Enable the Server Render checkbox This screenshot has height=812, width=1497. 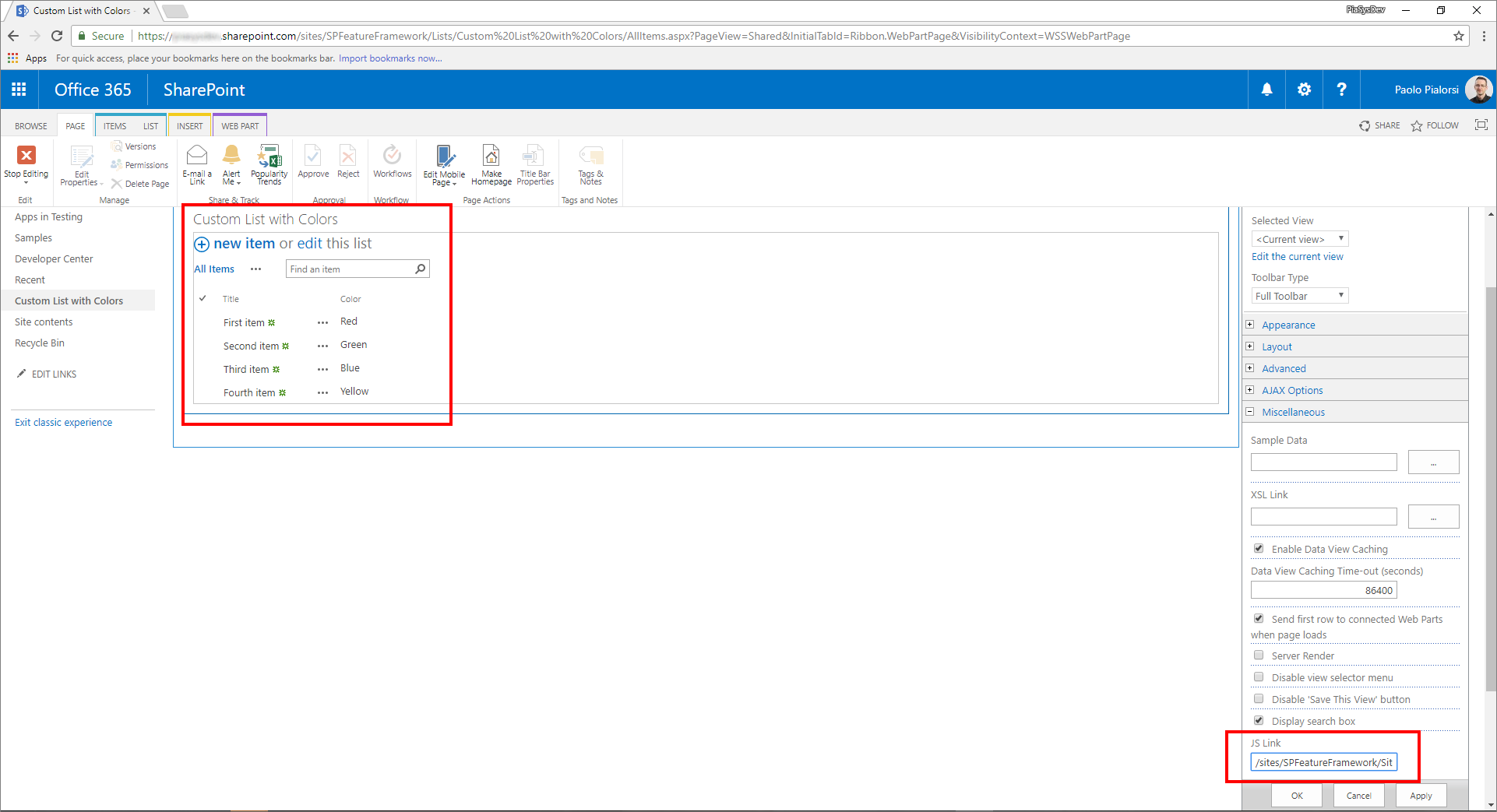(1259, 655)
